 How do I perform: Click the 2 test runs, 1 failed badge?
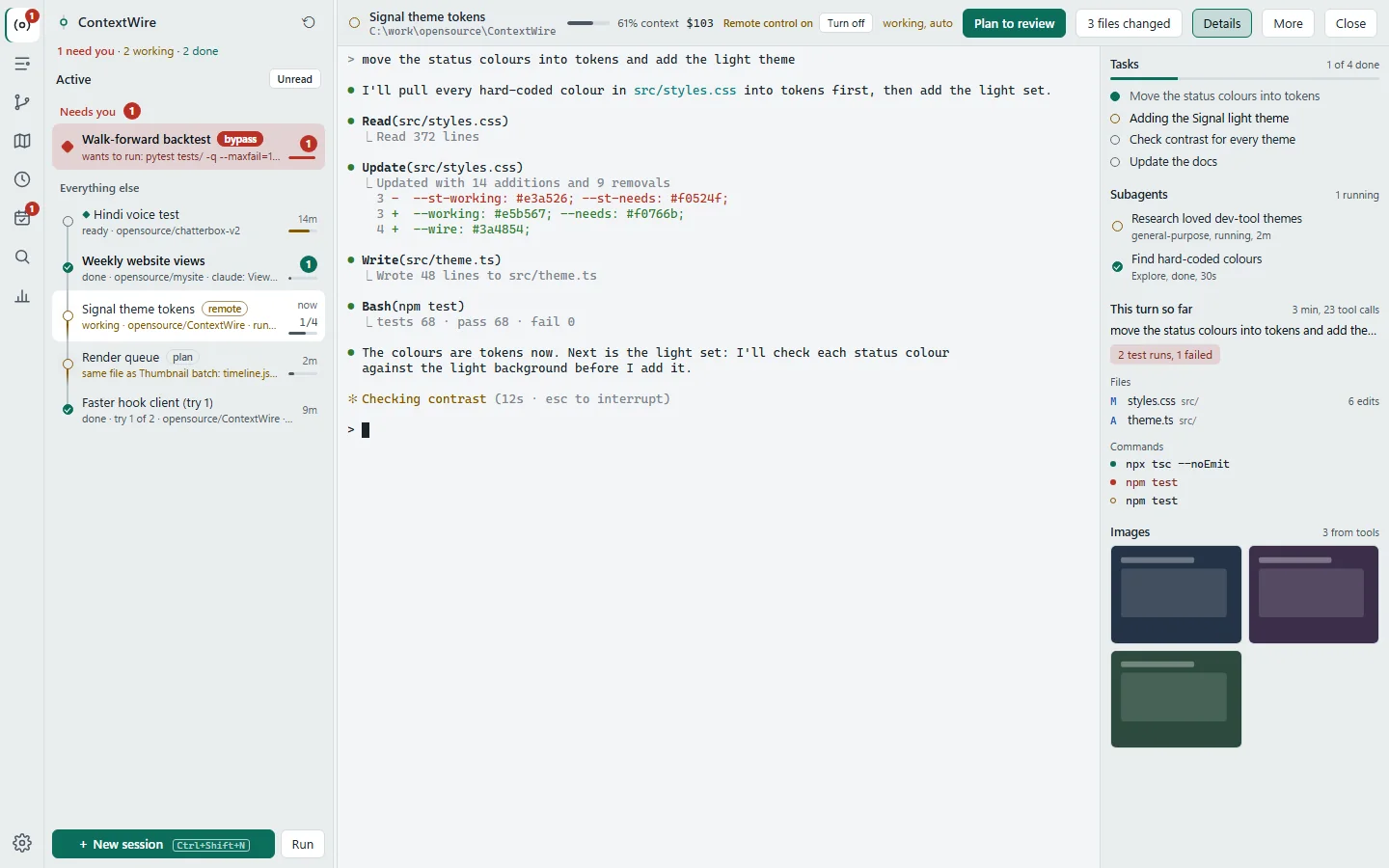[x=1165, y=355]
